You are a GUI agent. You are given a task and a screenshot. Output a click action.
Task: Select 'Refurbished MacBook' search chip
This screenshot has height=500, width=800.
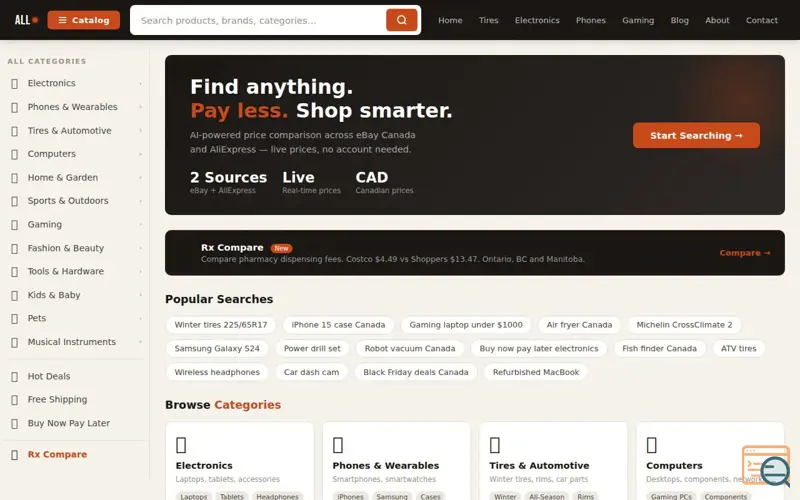pyautogui.click(x=536, y=372)
